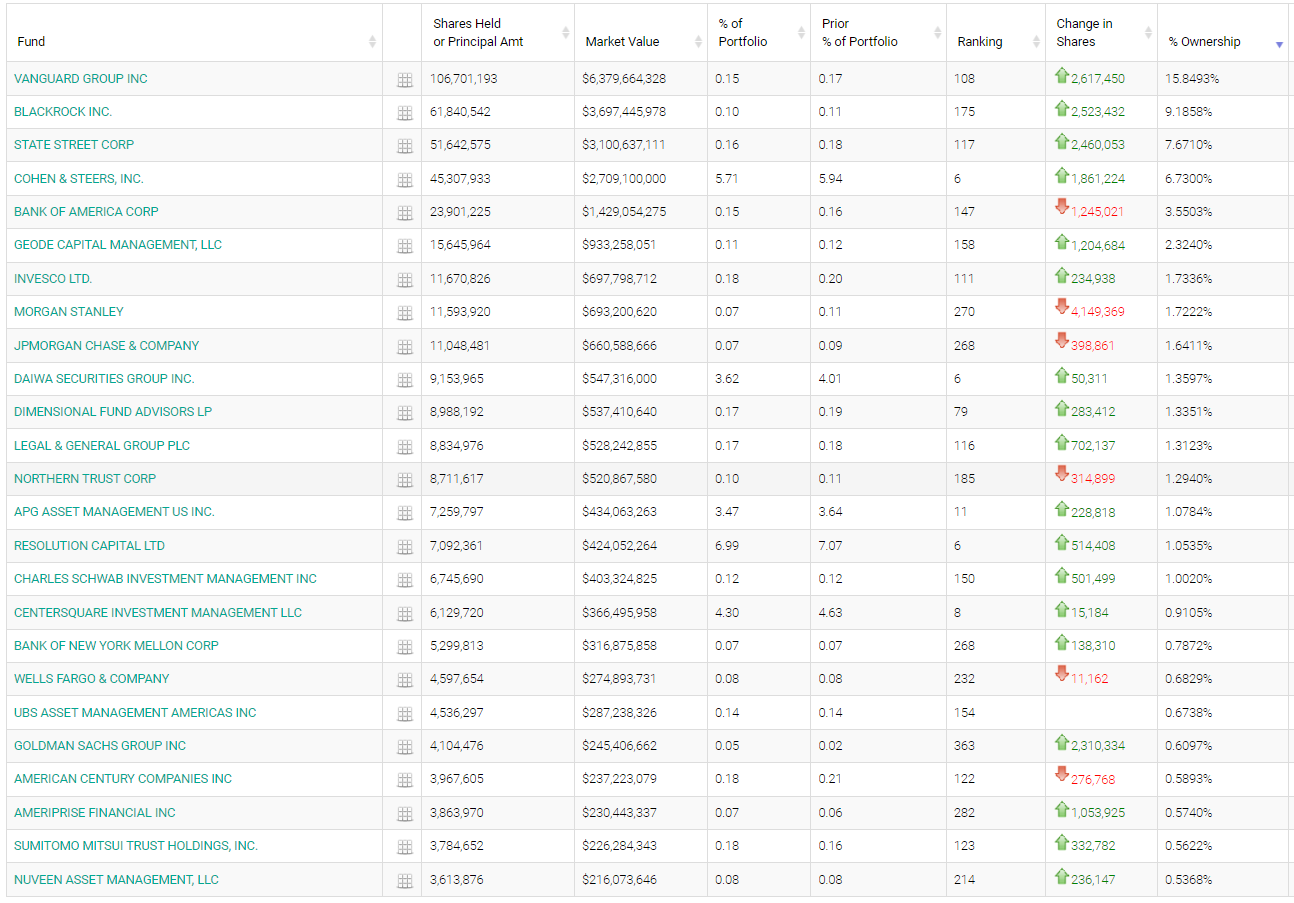Screen dimensions: 1294x903
Task: Open the WELLS FARGO & COMPANY link
Action: click(x=92, y=679)
